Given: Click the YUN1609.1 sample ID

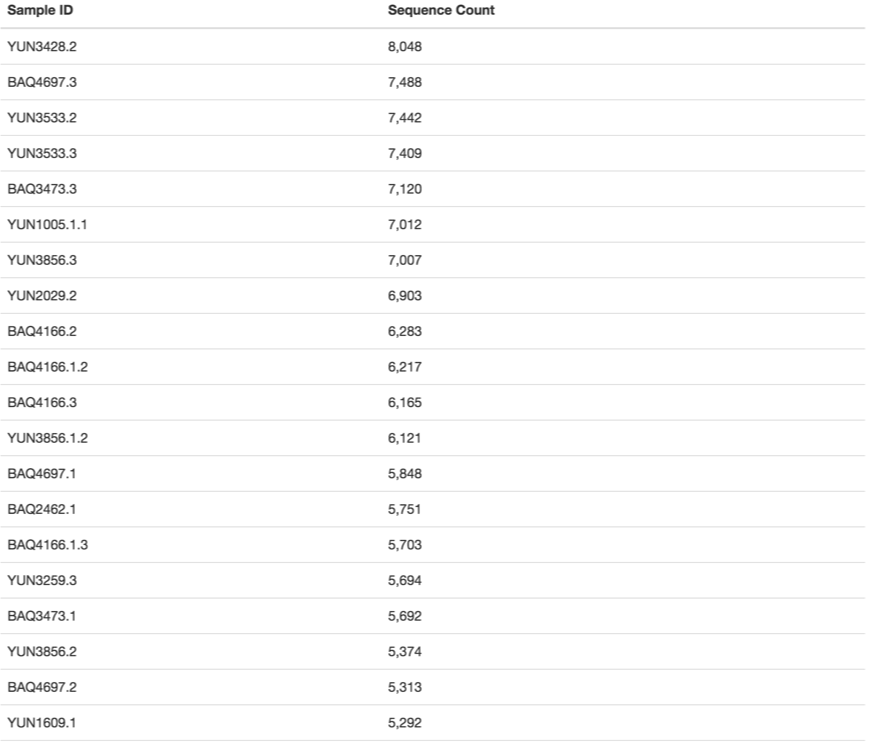Looking at the screenshot, I should (x=42, y=723).
